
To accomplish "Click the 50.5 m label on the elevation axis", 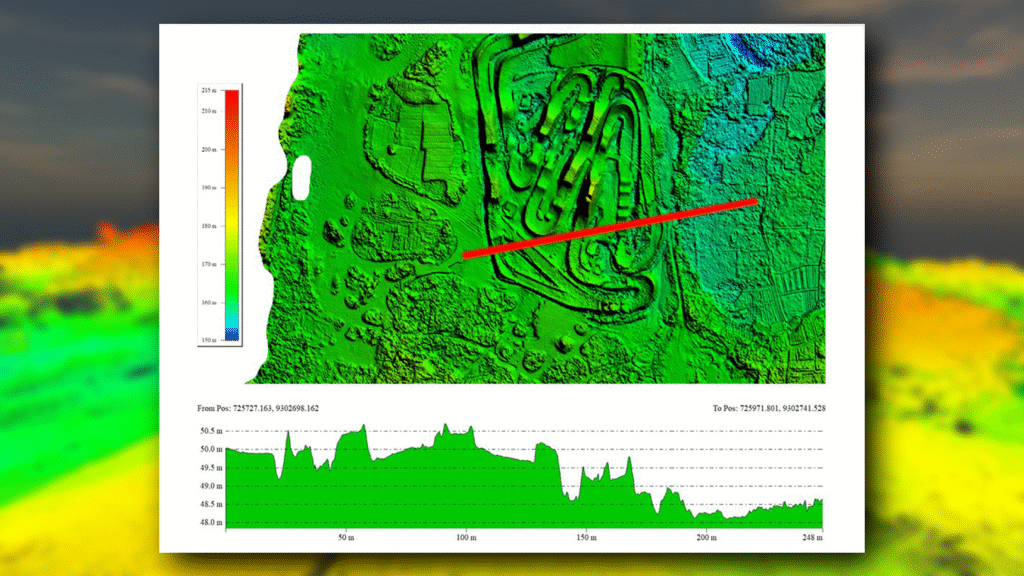I will pyautogui.click(x=210, y=431).
